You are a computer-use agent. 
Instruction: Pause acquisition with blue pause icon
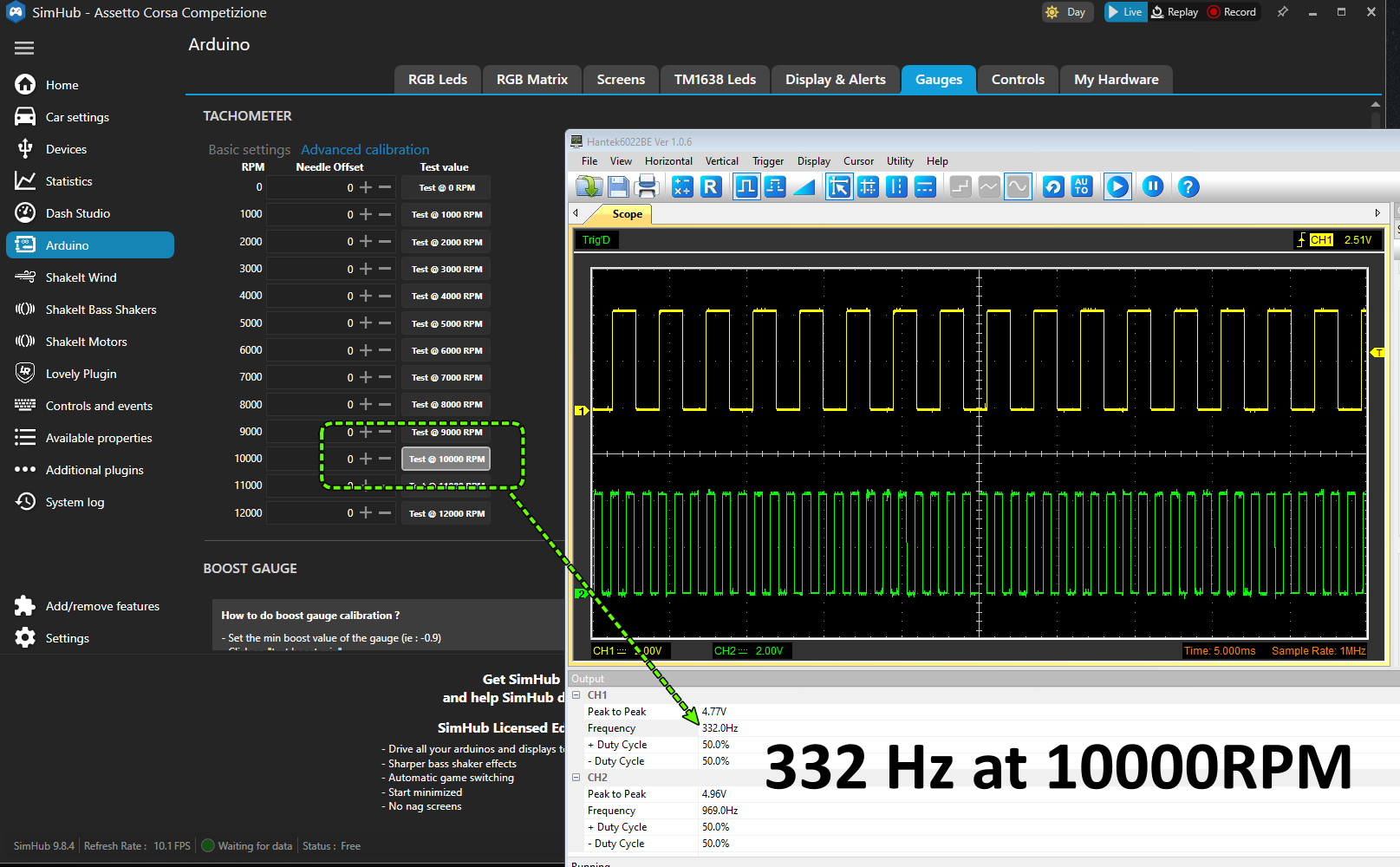[1153, 186]
